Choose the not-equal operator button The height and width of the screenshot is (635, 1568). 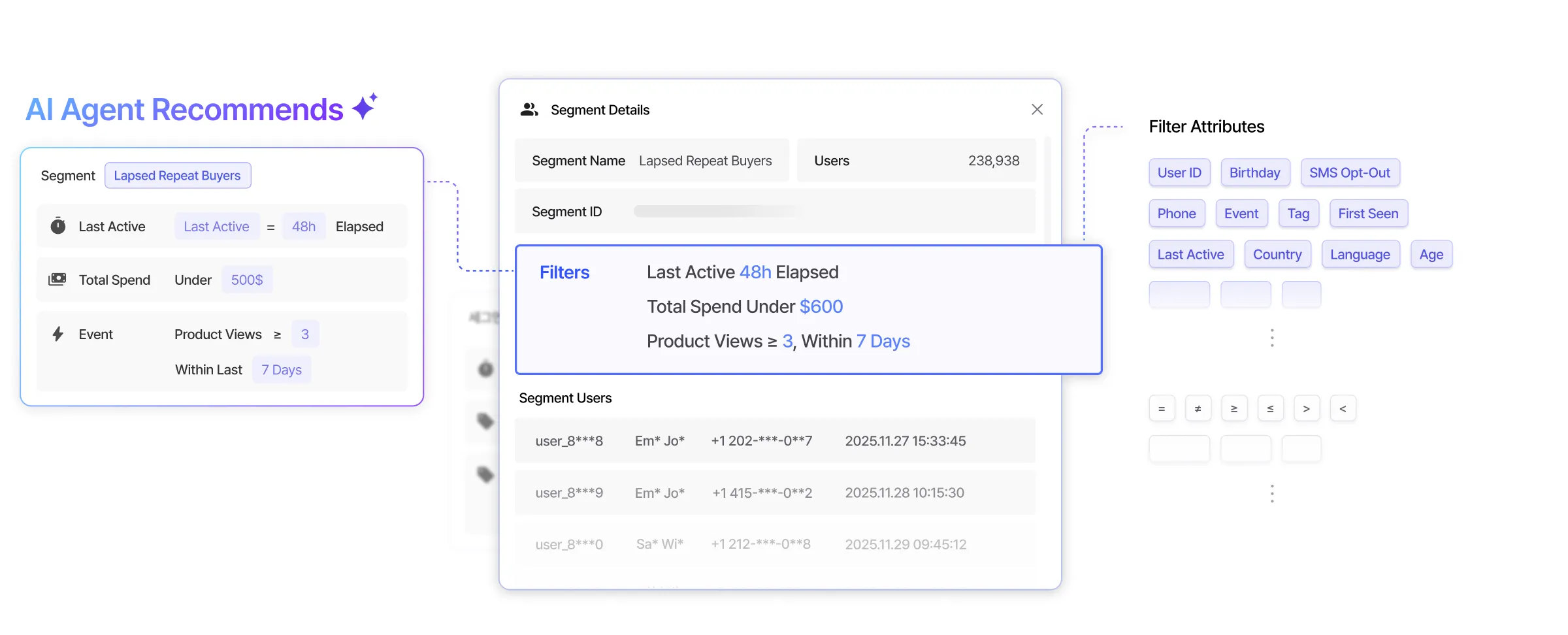tap(1198, 409)
